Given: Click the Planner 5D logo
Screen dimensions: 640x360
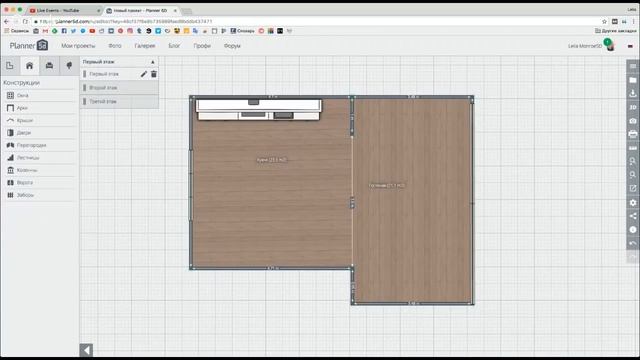Looking at the screenshot, I should 29,45.
